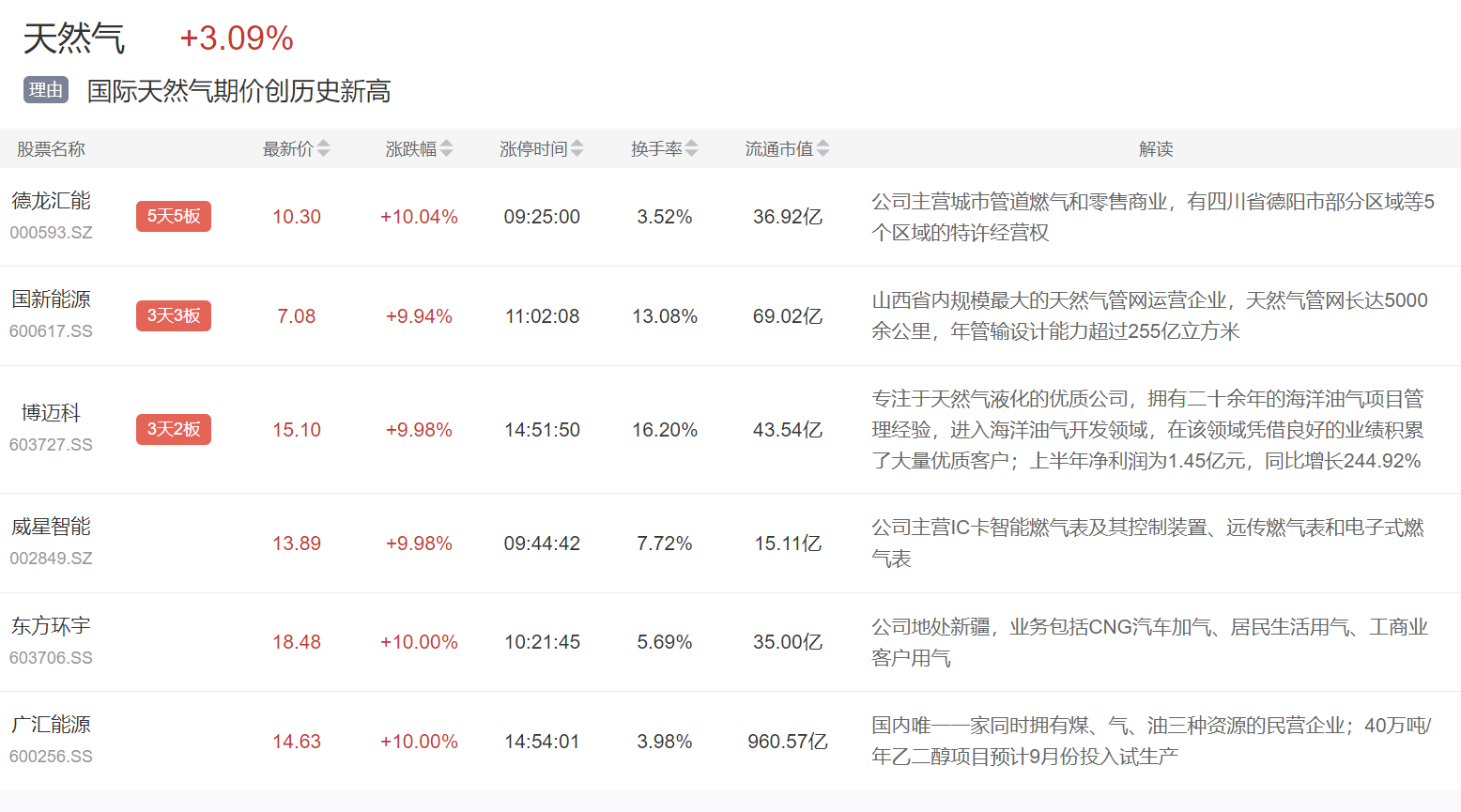This screenshot has width=1461, height=812.
Task: Click 德龙汇能 description about 城市管道燃气
Action: 1153,217
